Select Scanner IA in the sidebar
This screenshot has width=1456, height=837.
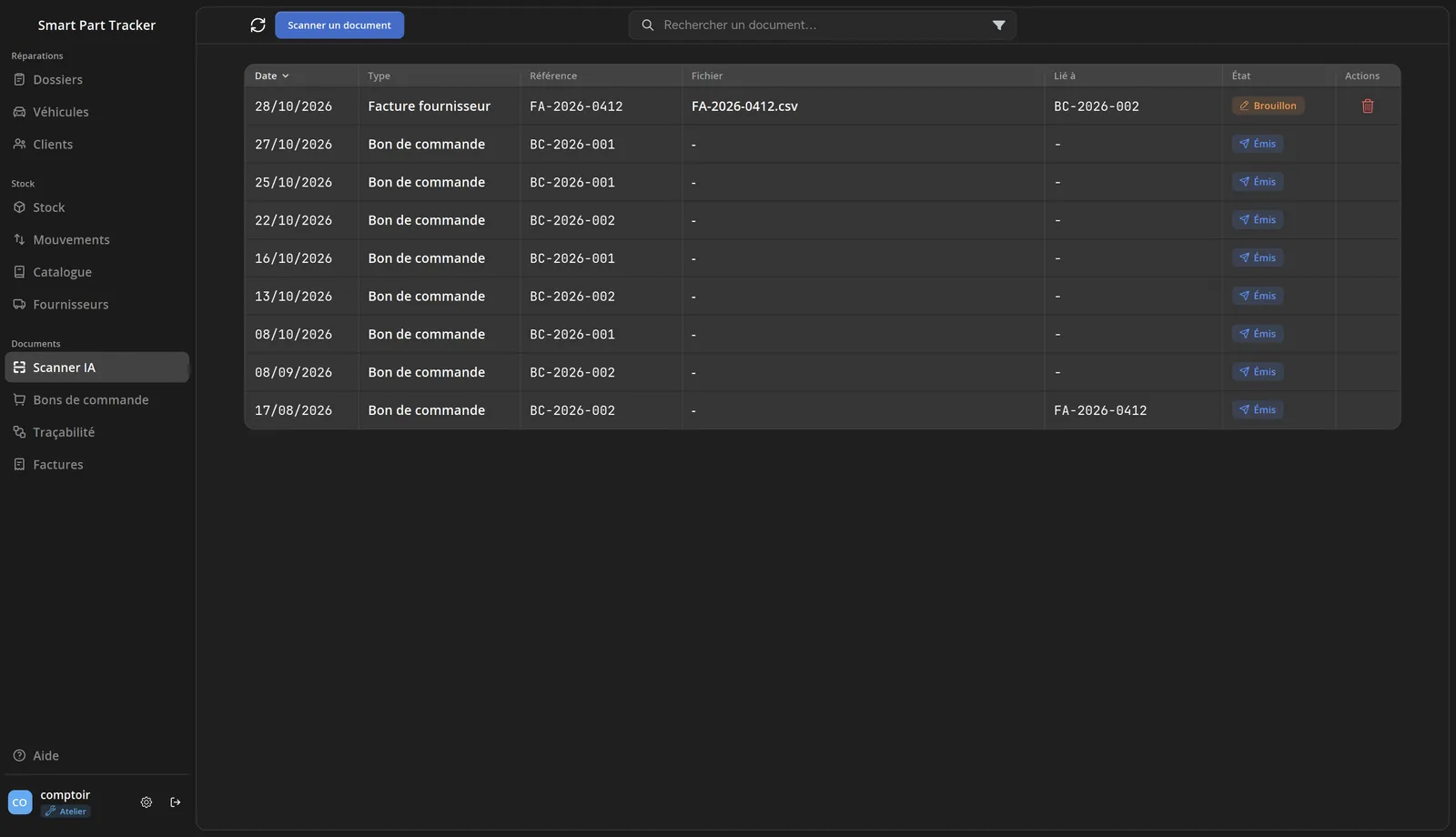[x=97, y=368]
